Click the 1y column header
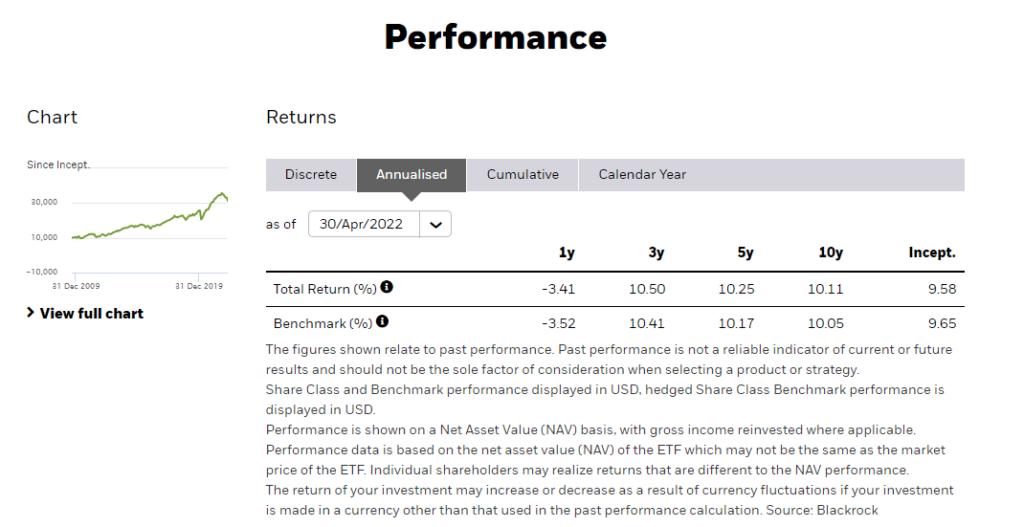1024x527 pixels. (566, 253)
